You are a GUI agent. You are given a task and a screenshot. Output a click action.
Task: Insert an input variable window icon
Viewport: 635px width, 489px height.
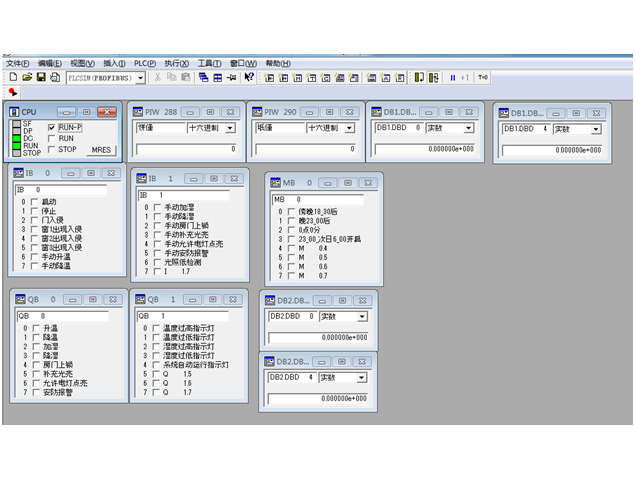point(269,77)
